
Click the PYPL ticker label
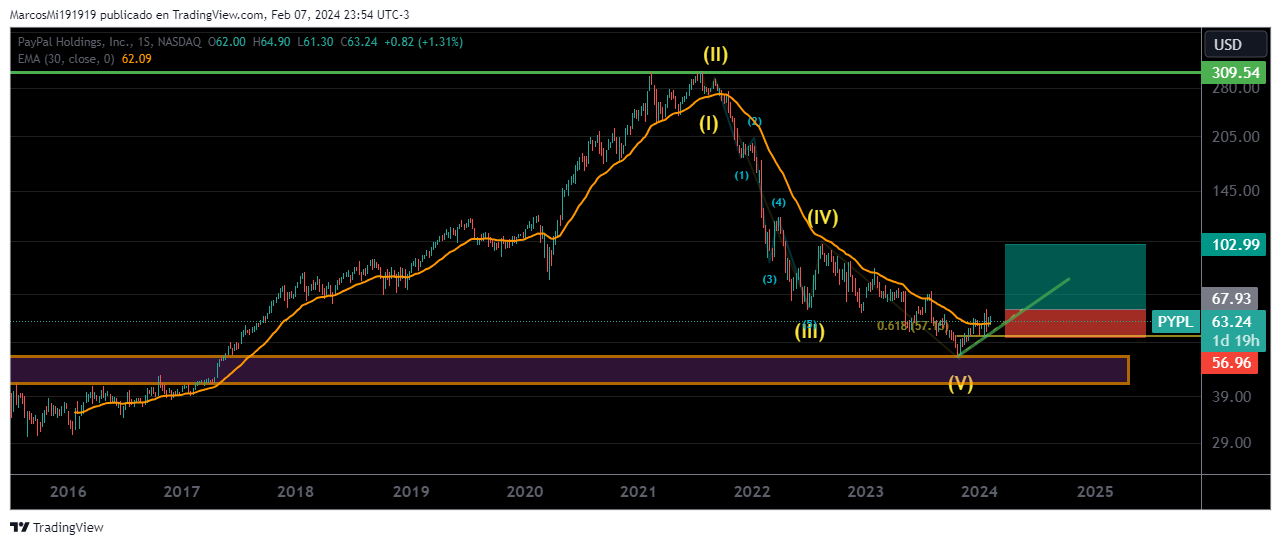click(x=1176, y=322)
